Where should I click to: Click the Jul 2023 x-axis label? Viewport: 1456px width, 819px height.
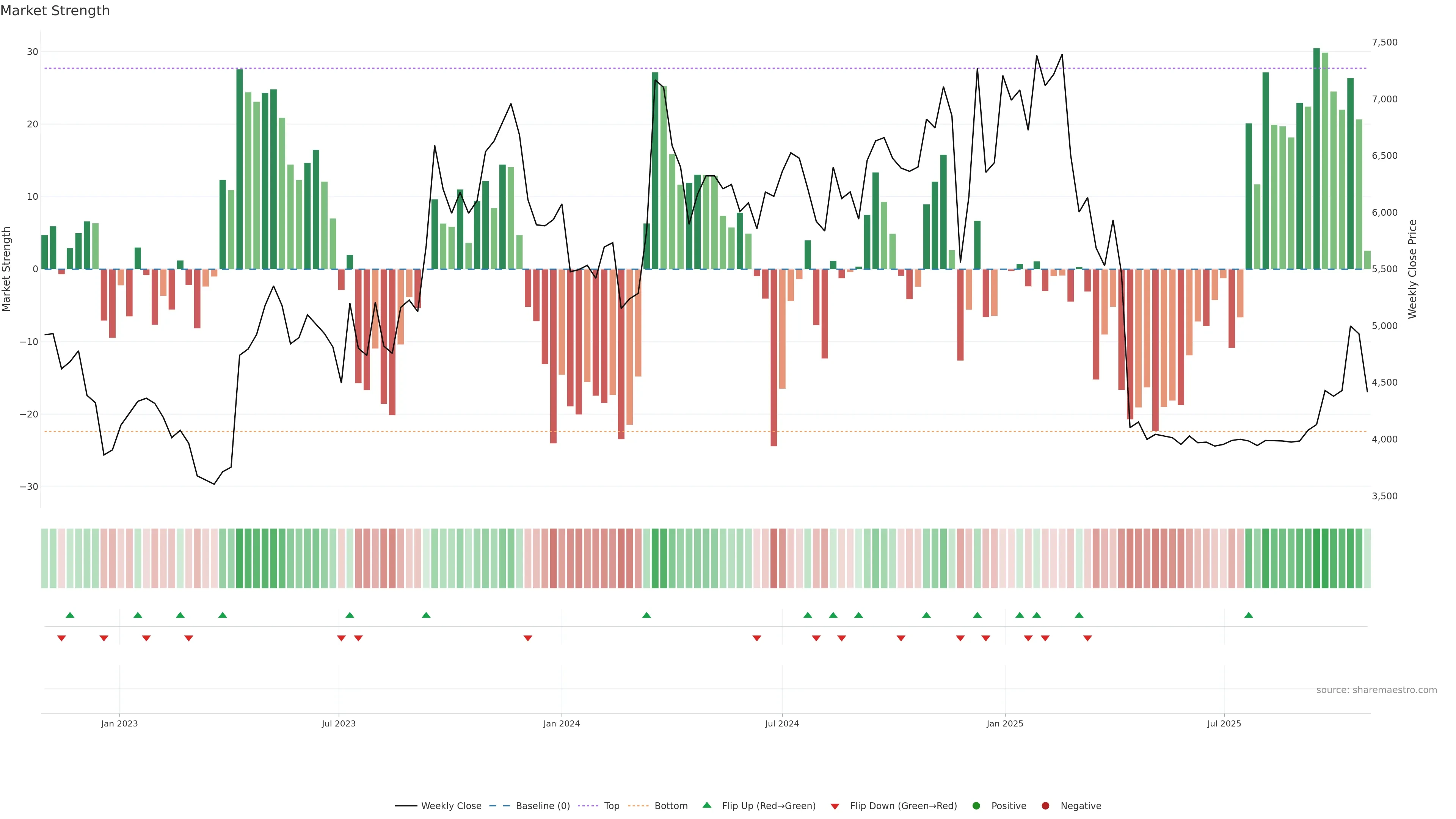coord(339,723)
